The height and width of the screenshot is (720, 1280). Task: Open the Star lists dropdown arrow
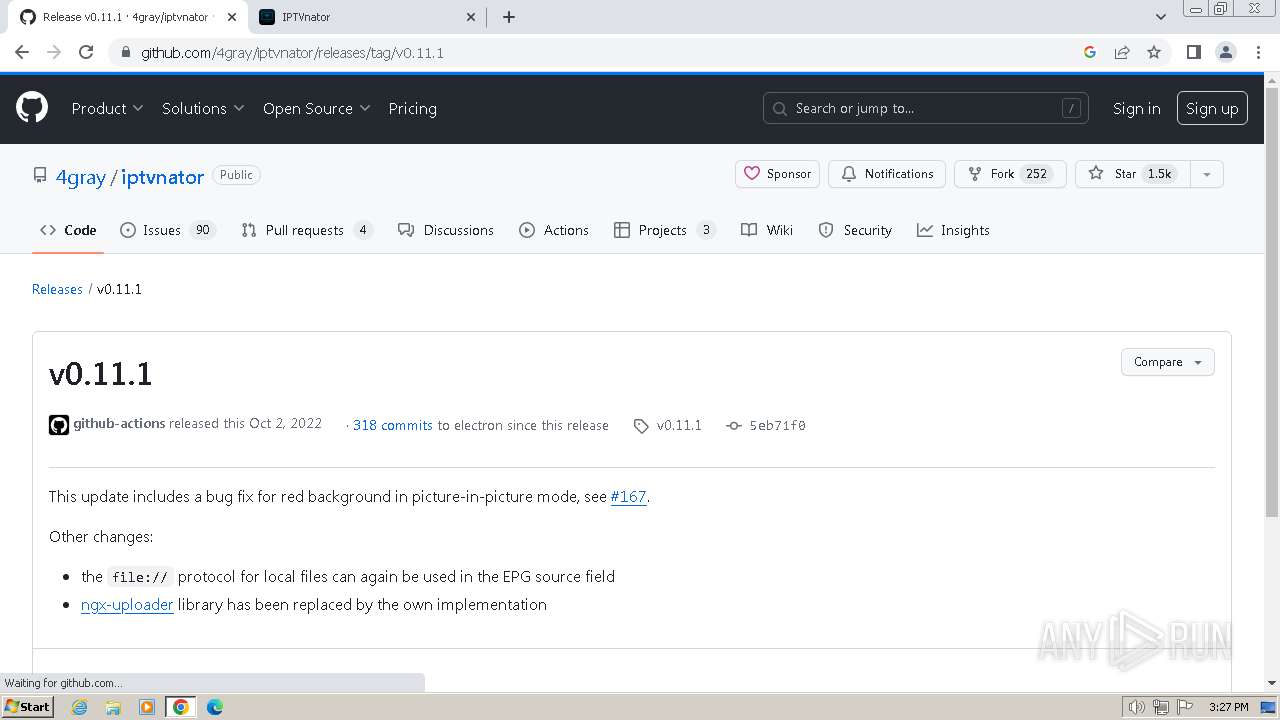click(1207, 174)
